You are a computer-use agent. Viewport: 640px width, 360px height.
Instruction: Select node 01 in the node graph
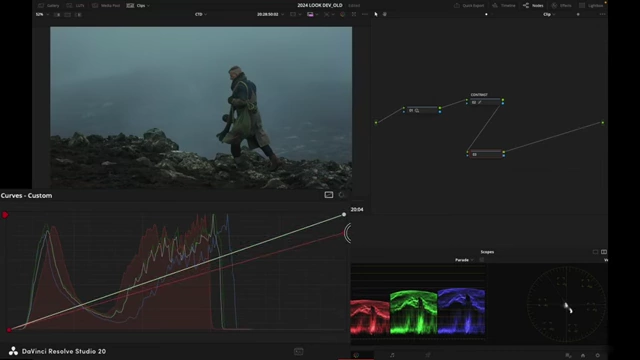pyautogui.click(x=422, y=110)
